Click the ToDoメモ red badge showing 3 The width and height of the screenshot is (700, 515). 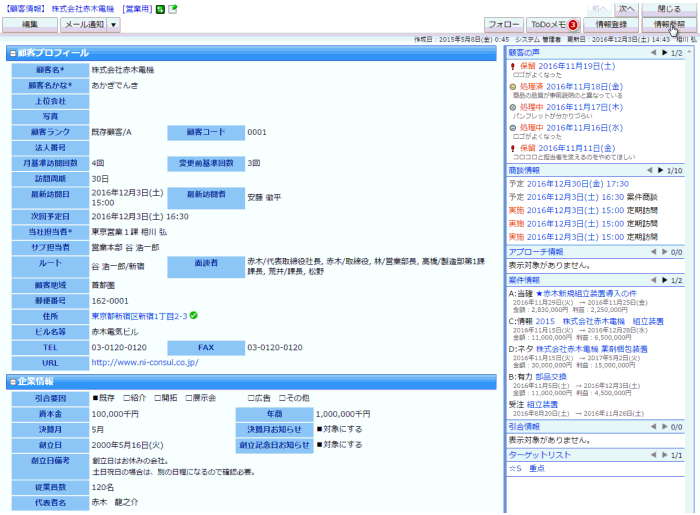click(x=573, y=24)
